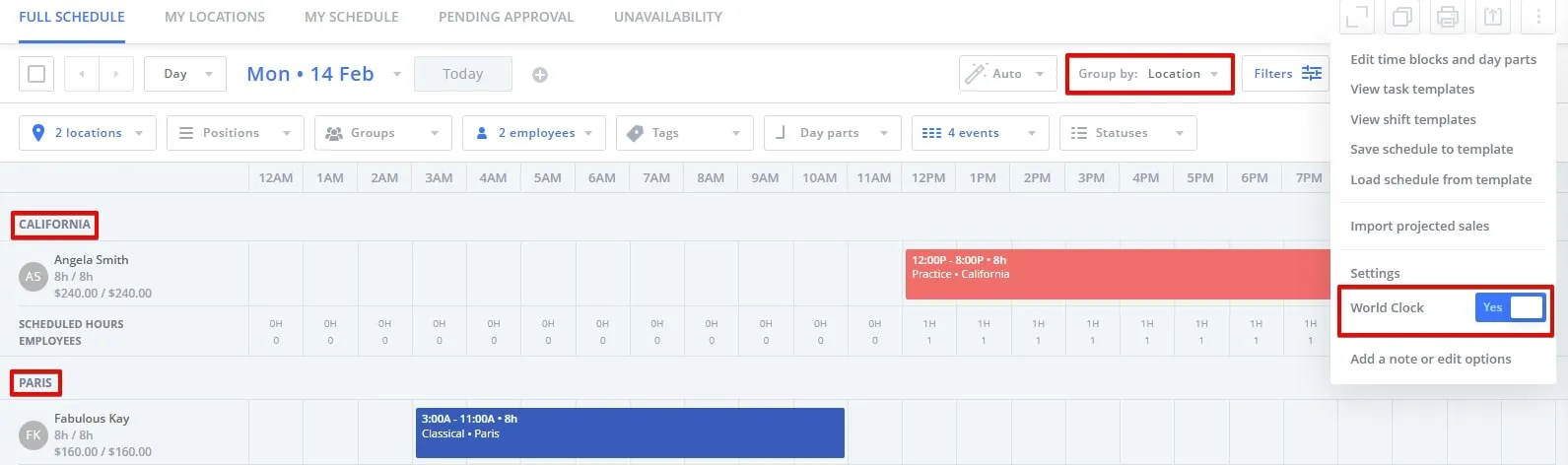This screenshot has width=1568, height=465.
Task: Click the 3AM time column header
Action: (x=439, y=178)
